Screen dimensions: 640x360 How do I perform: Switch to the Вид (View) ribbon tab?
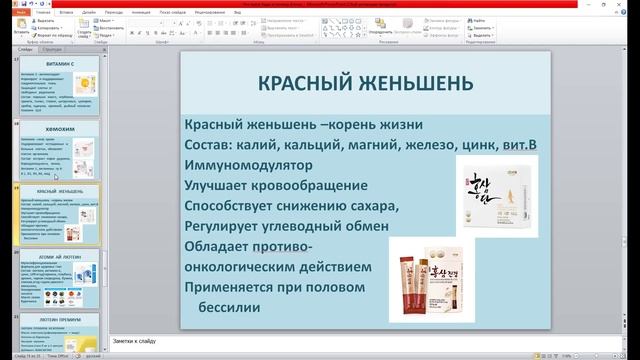237,12
